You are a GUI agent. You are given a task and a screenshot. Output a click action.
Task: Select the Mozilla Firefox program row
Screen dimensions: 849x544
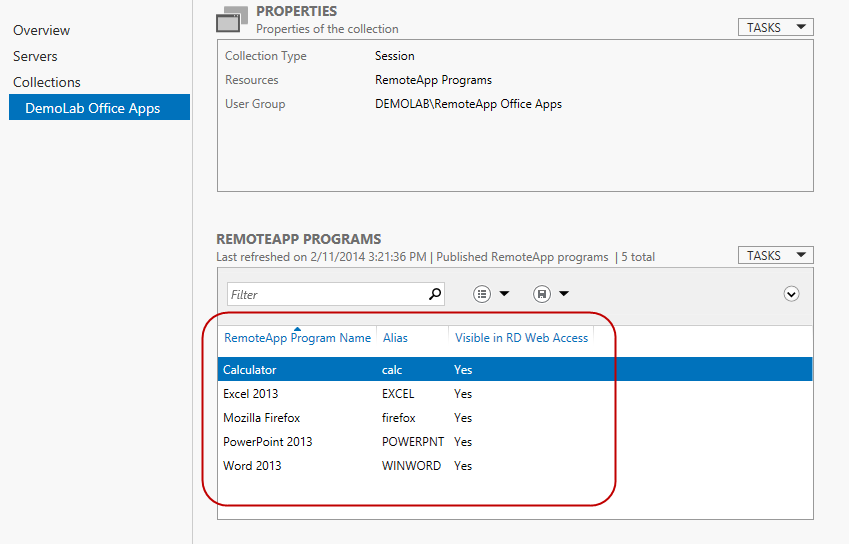261,418
